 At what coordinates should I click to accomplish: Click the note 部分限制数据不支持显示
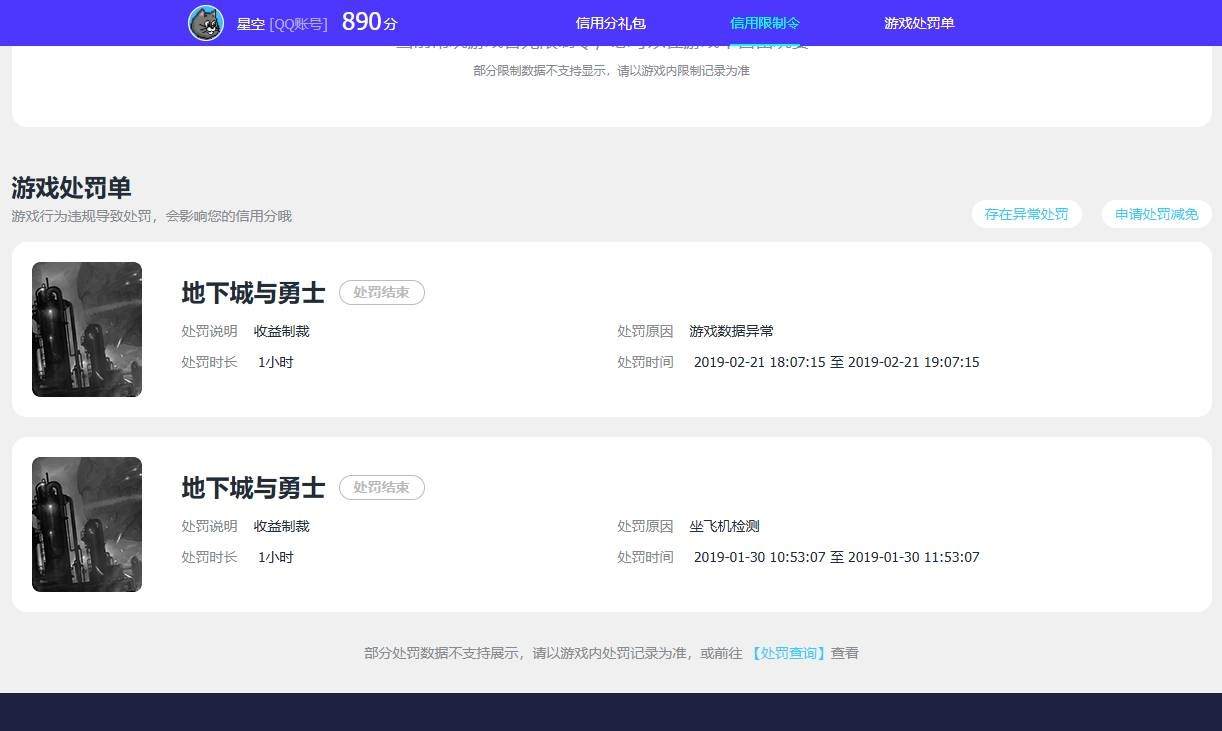tap(611, 71)
